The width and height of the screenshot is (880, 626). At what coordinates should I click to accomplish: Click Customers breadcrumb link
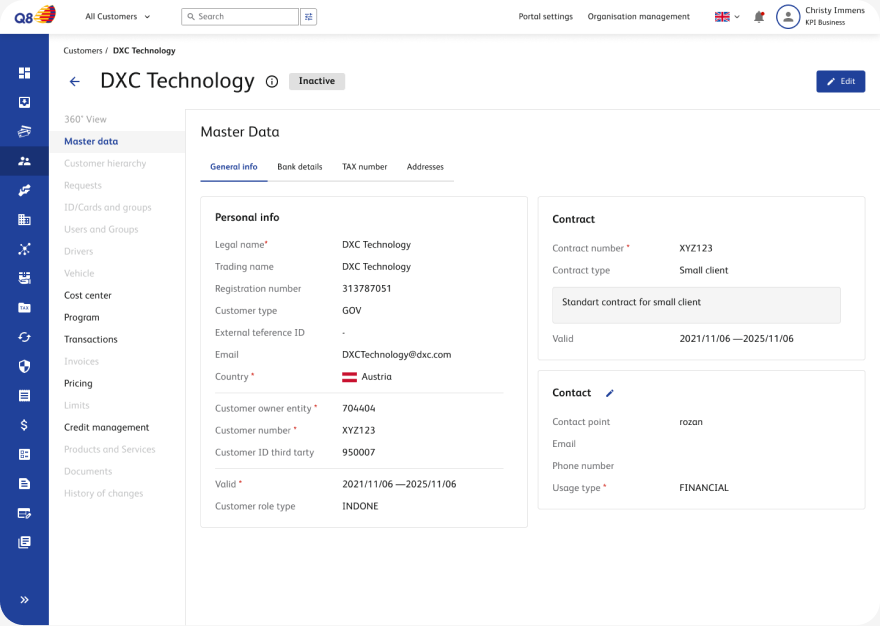(x=82, y=51)
